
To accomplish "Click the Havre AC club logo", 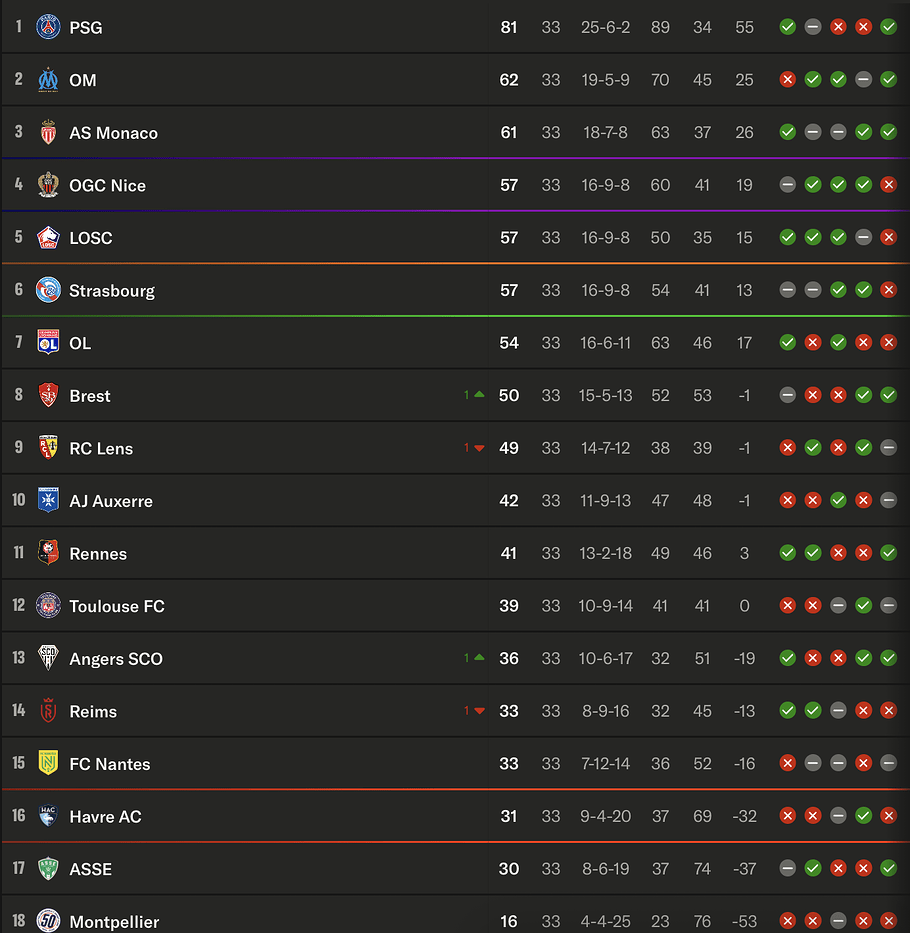I will point(48,816).
